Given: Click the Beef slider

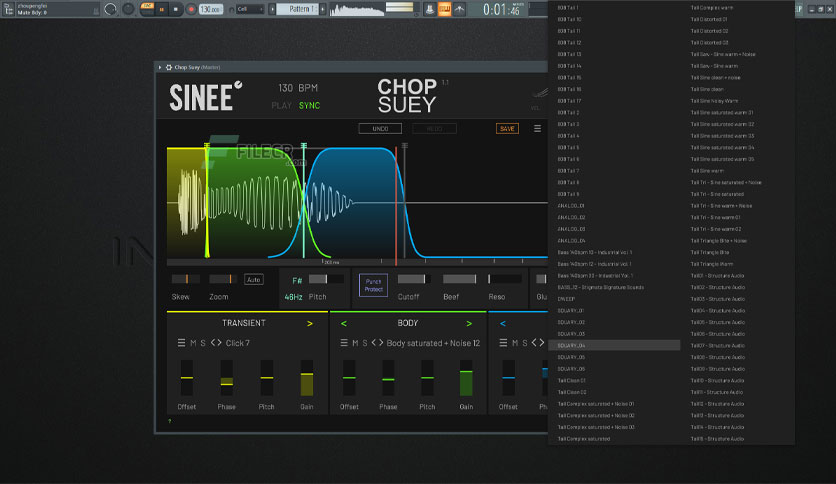Looking at the screenshot, I should [460, 279].
